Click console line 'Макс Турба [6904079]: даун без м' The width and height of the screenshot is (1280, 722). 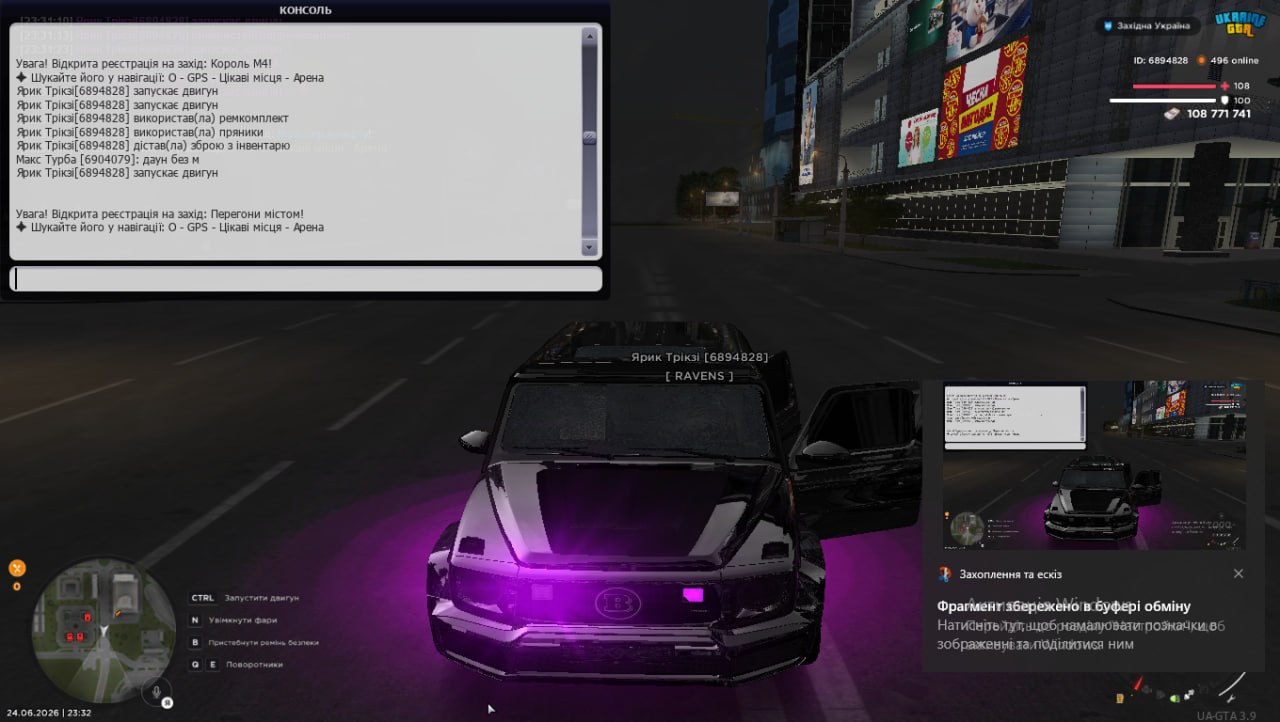108,159
